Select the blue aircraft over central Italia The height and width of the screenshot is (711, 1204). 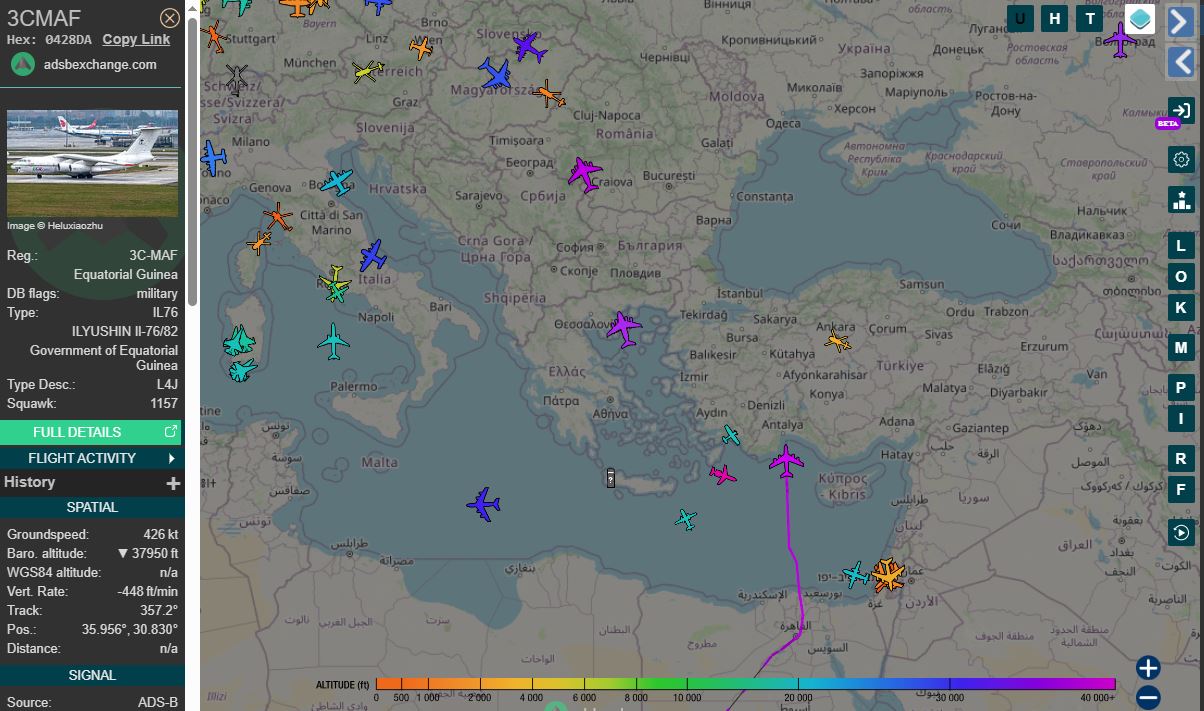(373, 255)
